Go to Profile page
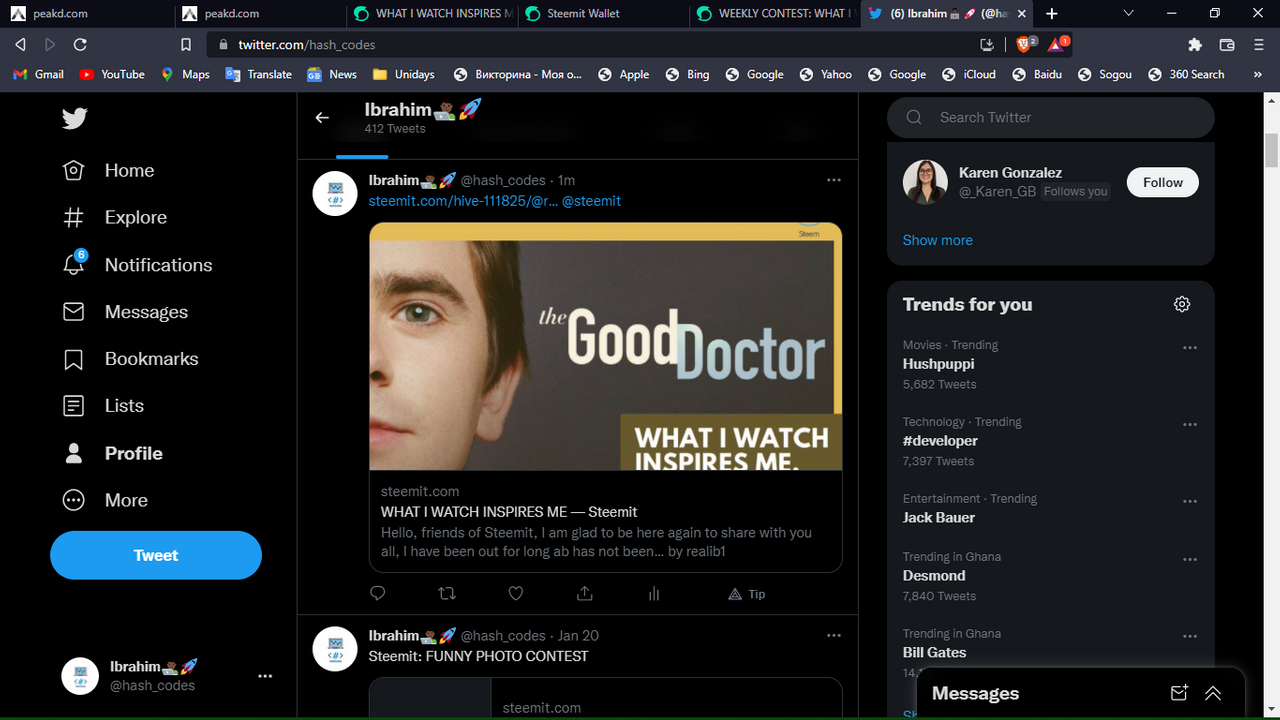This screenshot has width=1280, height=720. [112, 453]
